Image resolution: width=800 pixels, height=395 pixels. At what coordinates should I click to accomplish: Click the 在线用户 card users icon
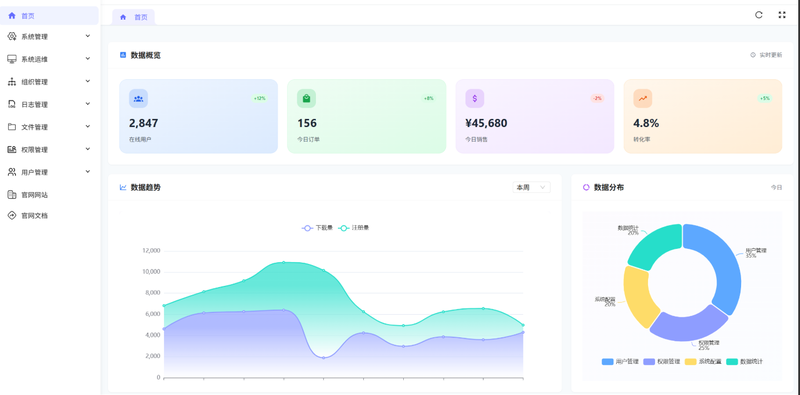(138, 98)
